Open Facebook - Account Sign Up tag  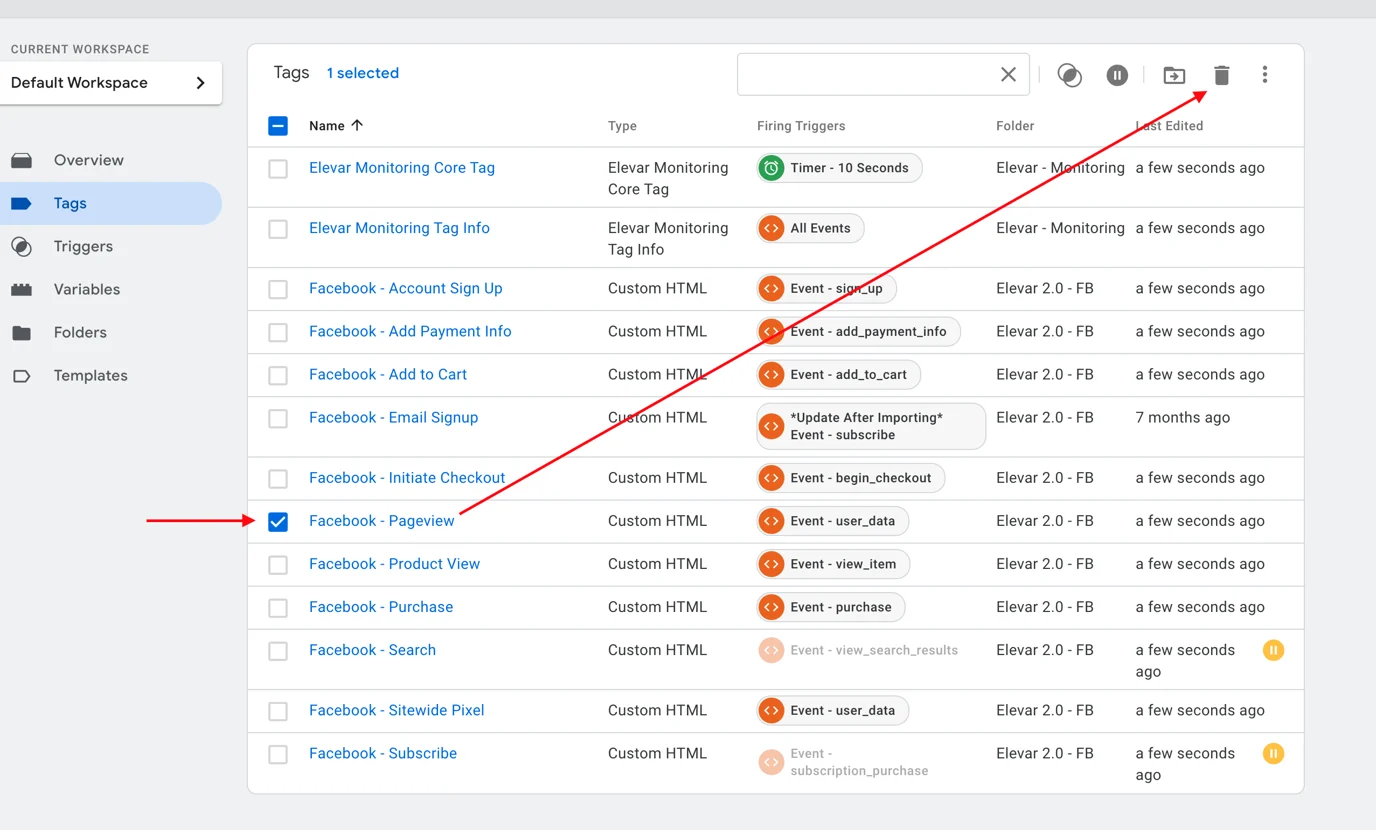pyautogui.click(x=406, y=288)
